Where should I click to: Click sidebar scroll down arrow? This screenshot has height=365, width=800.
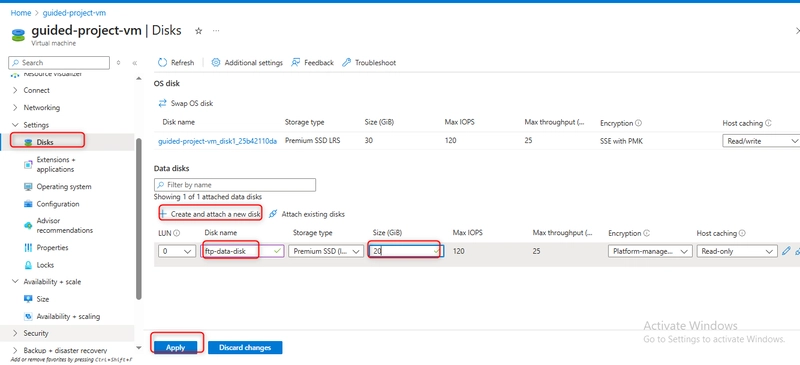coord(138,347)
